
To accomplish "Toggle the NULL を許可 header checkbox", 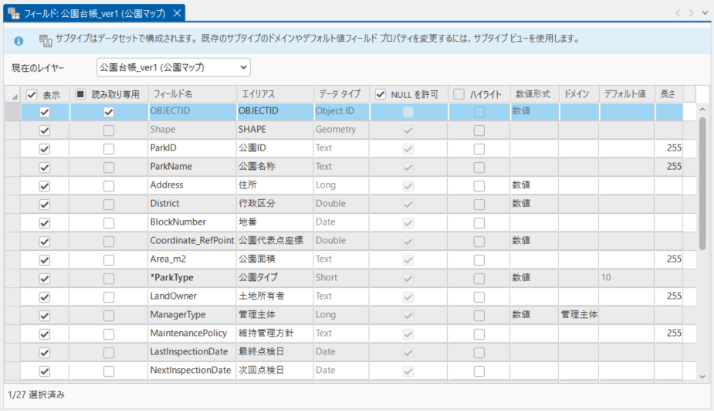I will tap(381, 94).
